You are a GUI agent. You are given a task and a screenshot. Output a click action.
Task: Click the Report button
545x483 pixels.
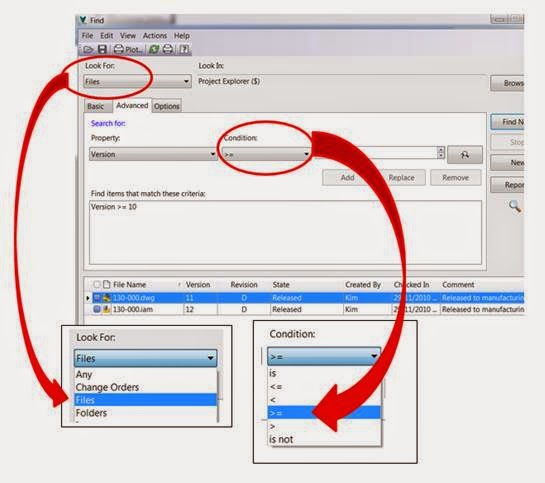tap(507, 185)
